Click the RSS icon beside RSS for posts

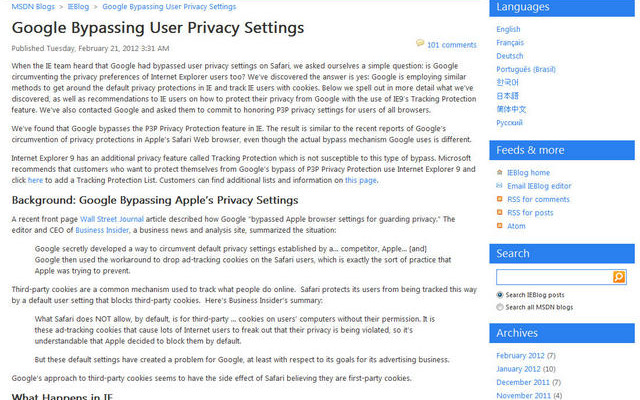pos(499,213)
